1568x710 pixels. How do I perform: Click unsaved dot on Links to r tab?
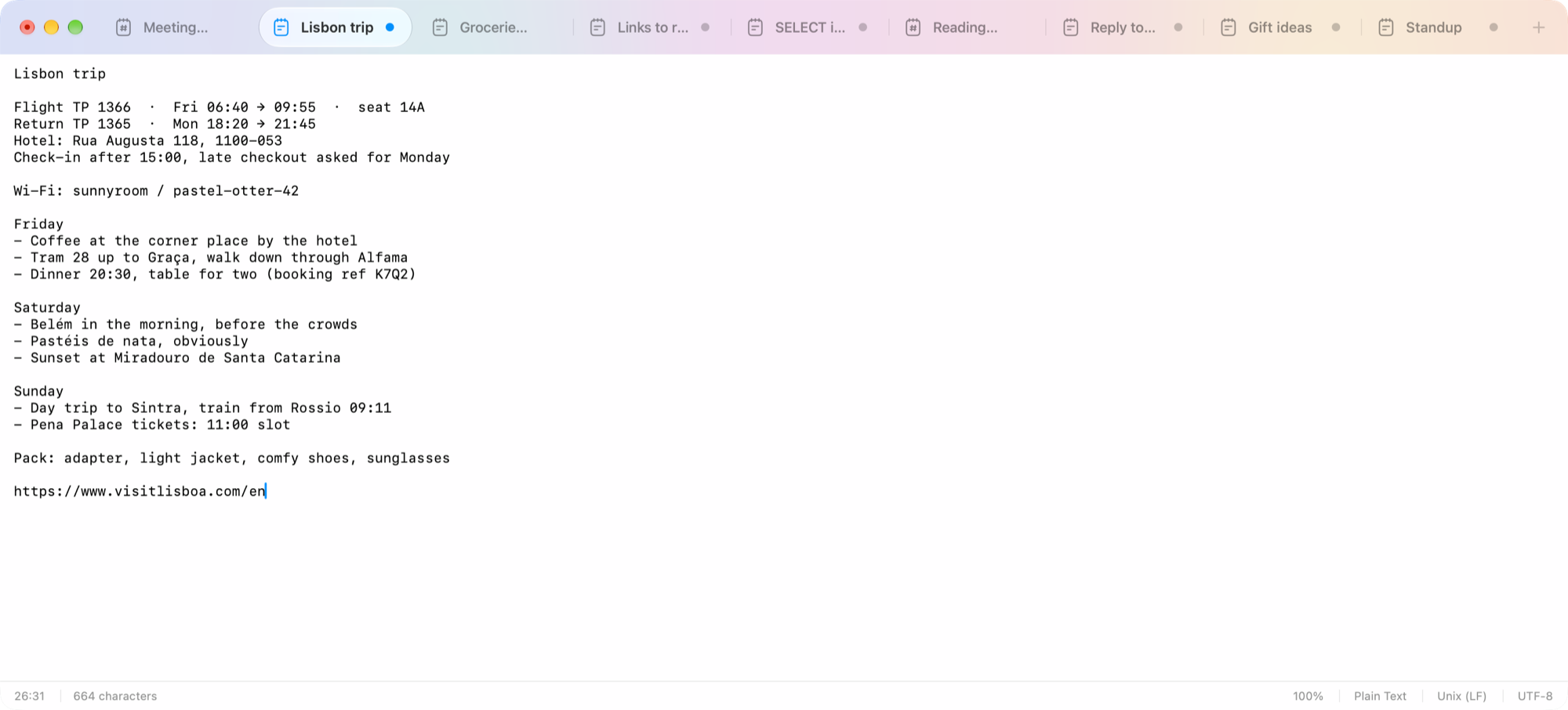coord(706,27)
